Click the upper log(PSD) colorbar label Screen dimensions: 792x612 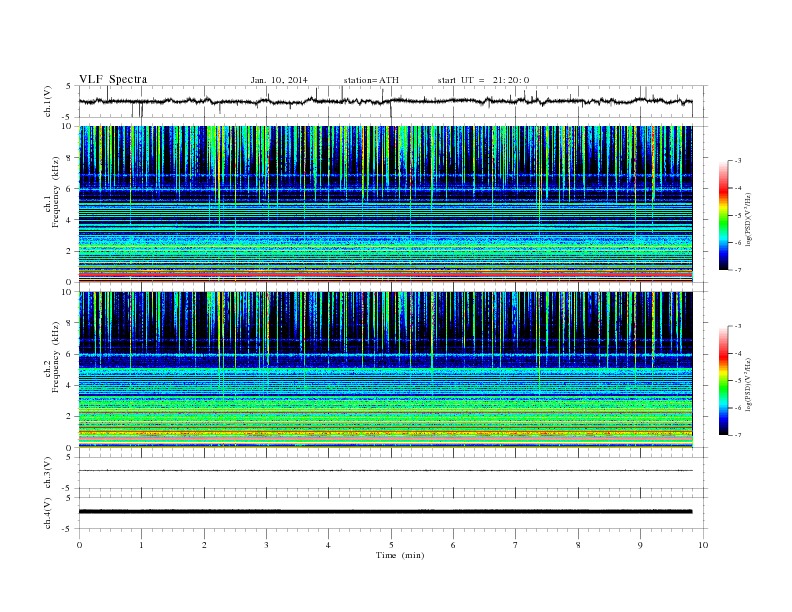748,220
